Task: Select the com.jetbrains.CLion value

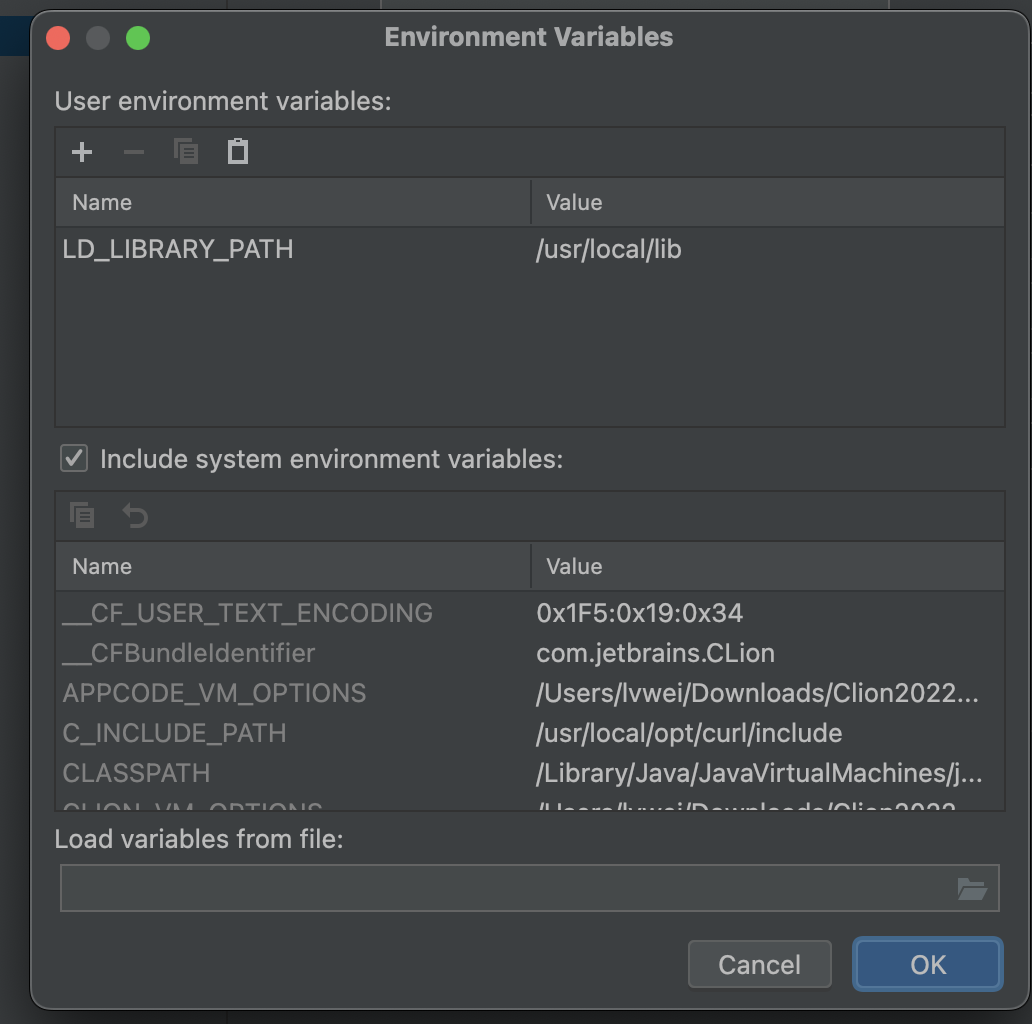Action: coord(656,653)
